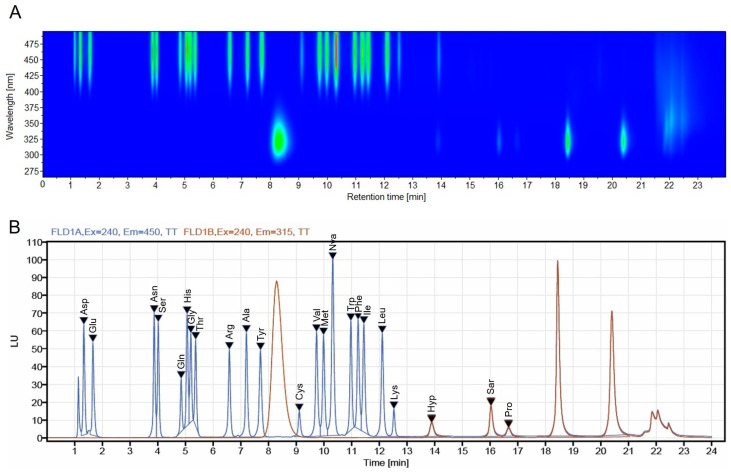Click the orange peak apex at 20.4 min
The image size is (731, 473).
pyautogui.click(x=612, y=312)
